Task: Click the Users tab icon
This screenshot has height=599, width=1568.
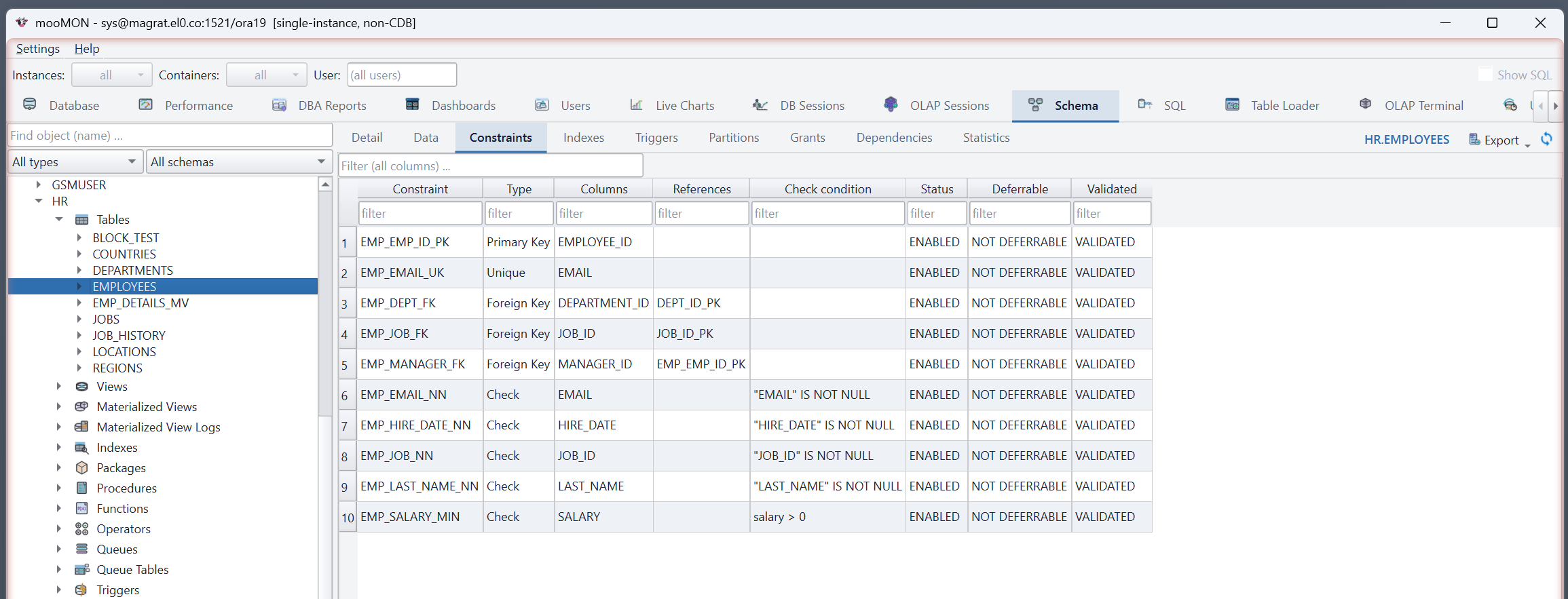Action: [542, 104]
